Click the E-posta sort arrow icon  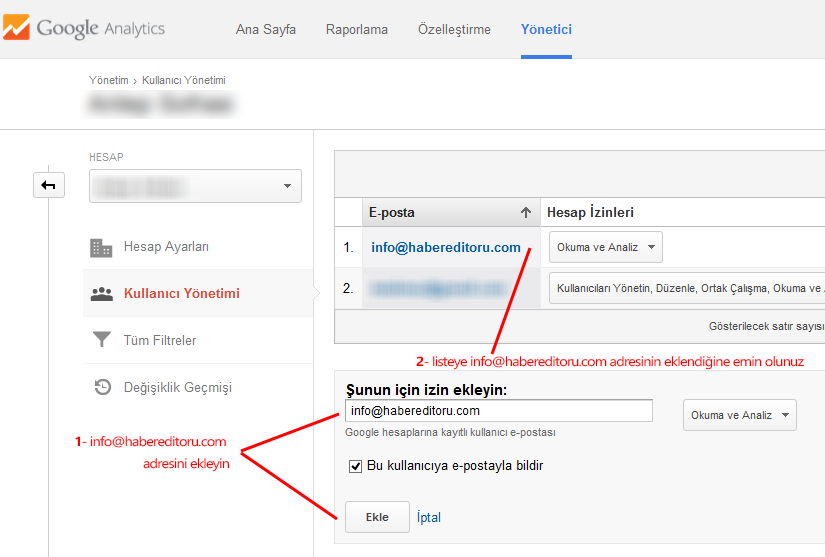click(526, 212)
